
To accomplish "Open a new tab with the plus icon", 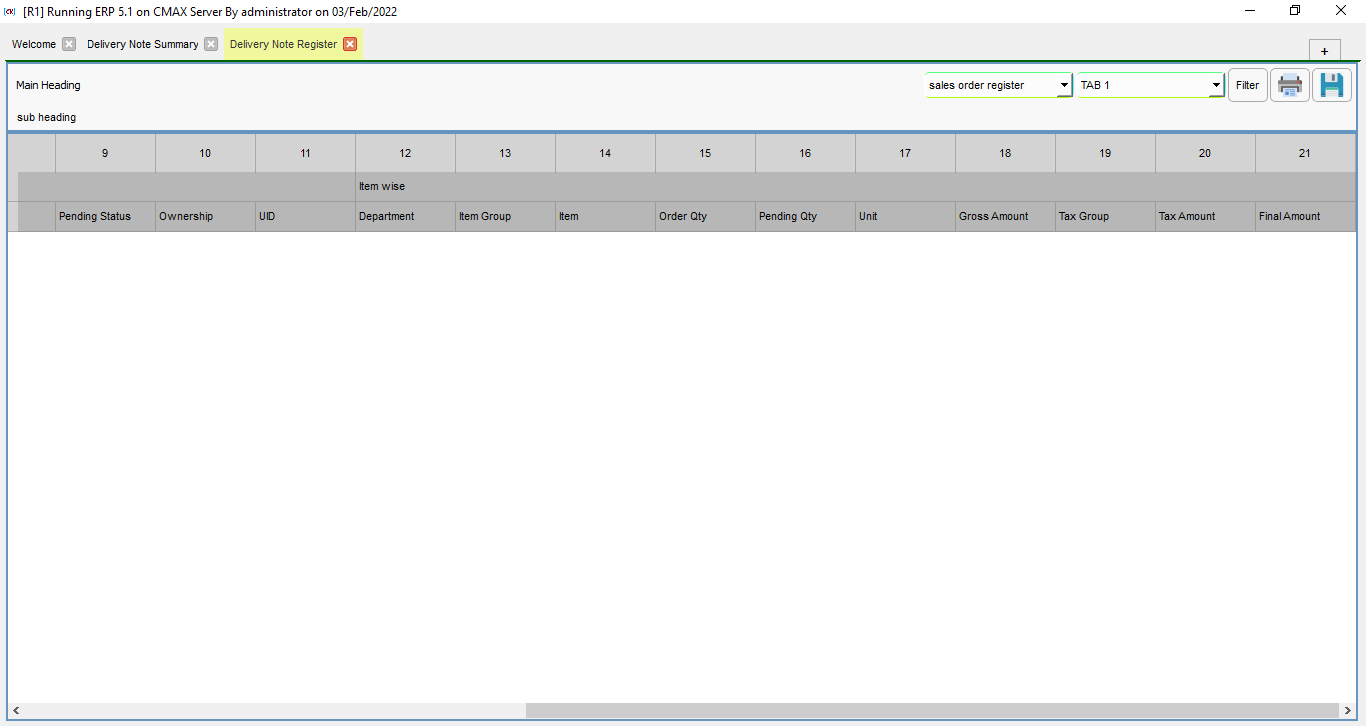I will point(1324,50).
